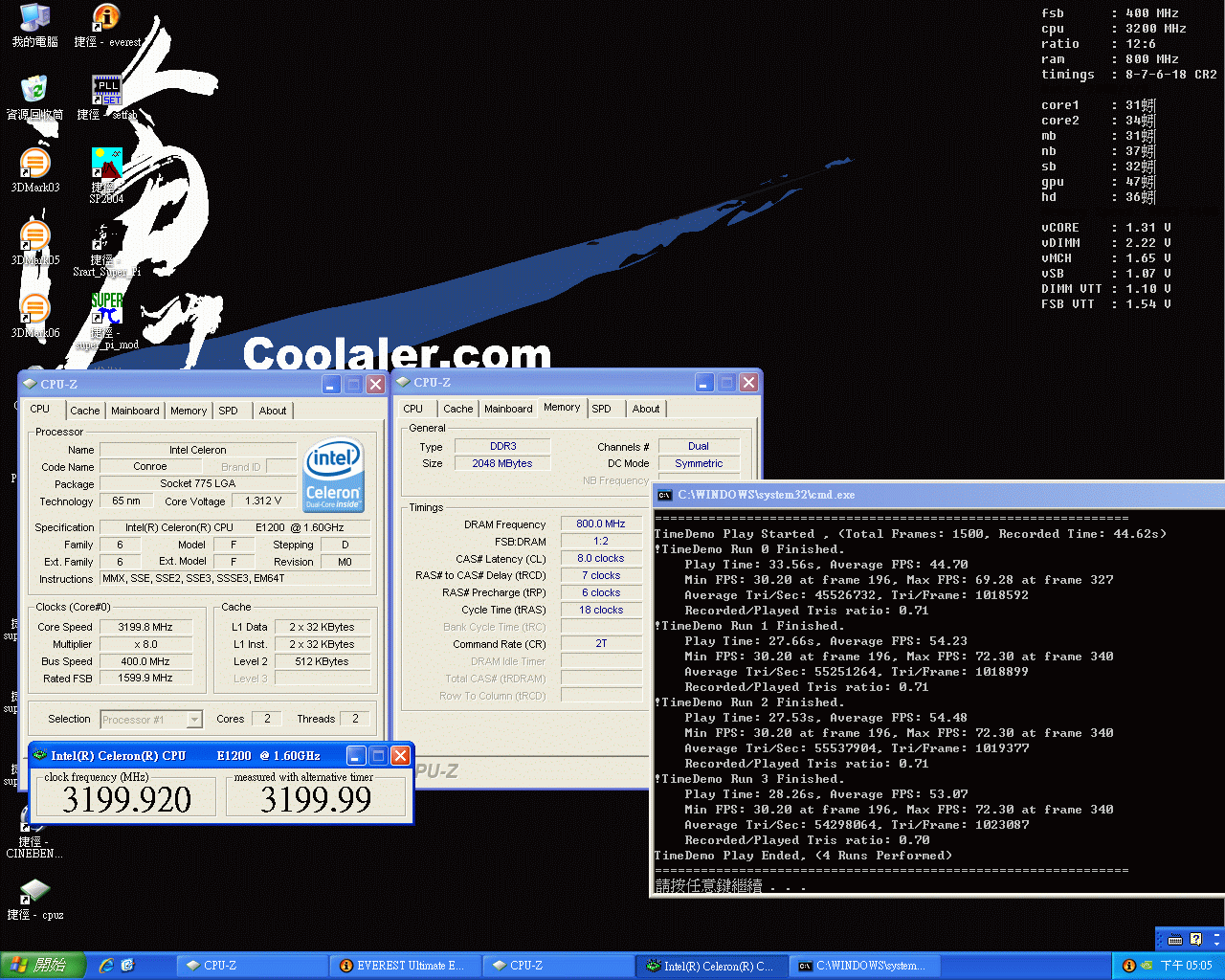The height and width of the screenshot is (980, 1225).
Task: Launch the 3DMark05 desktop shortcut
Action: click(x=34, y=237)
